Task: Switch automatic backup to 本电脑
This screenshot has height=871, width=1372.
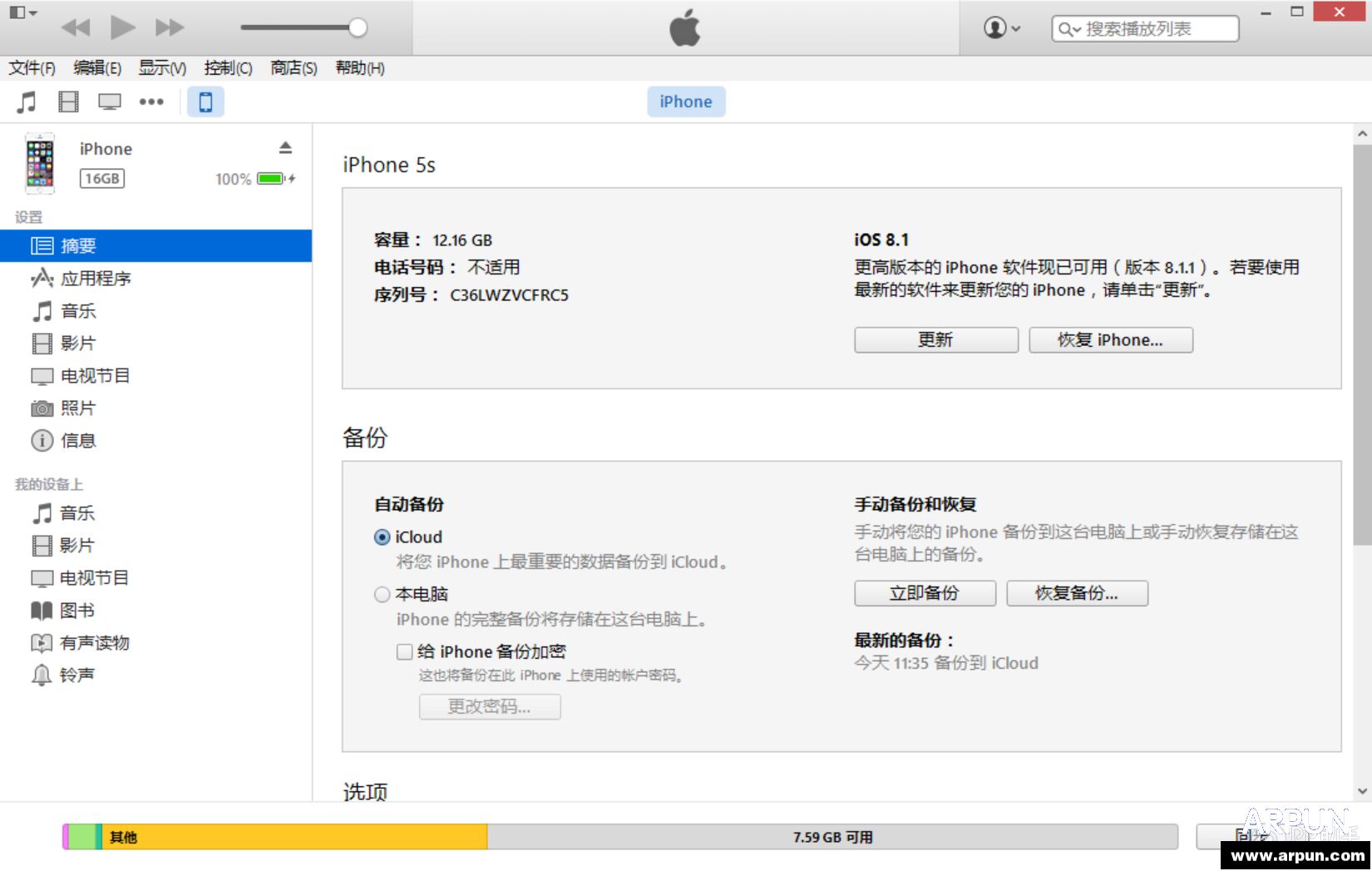Action: click(382, 594)
